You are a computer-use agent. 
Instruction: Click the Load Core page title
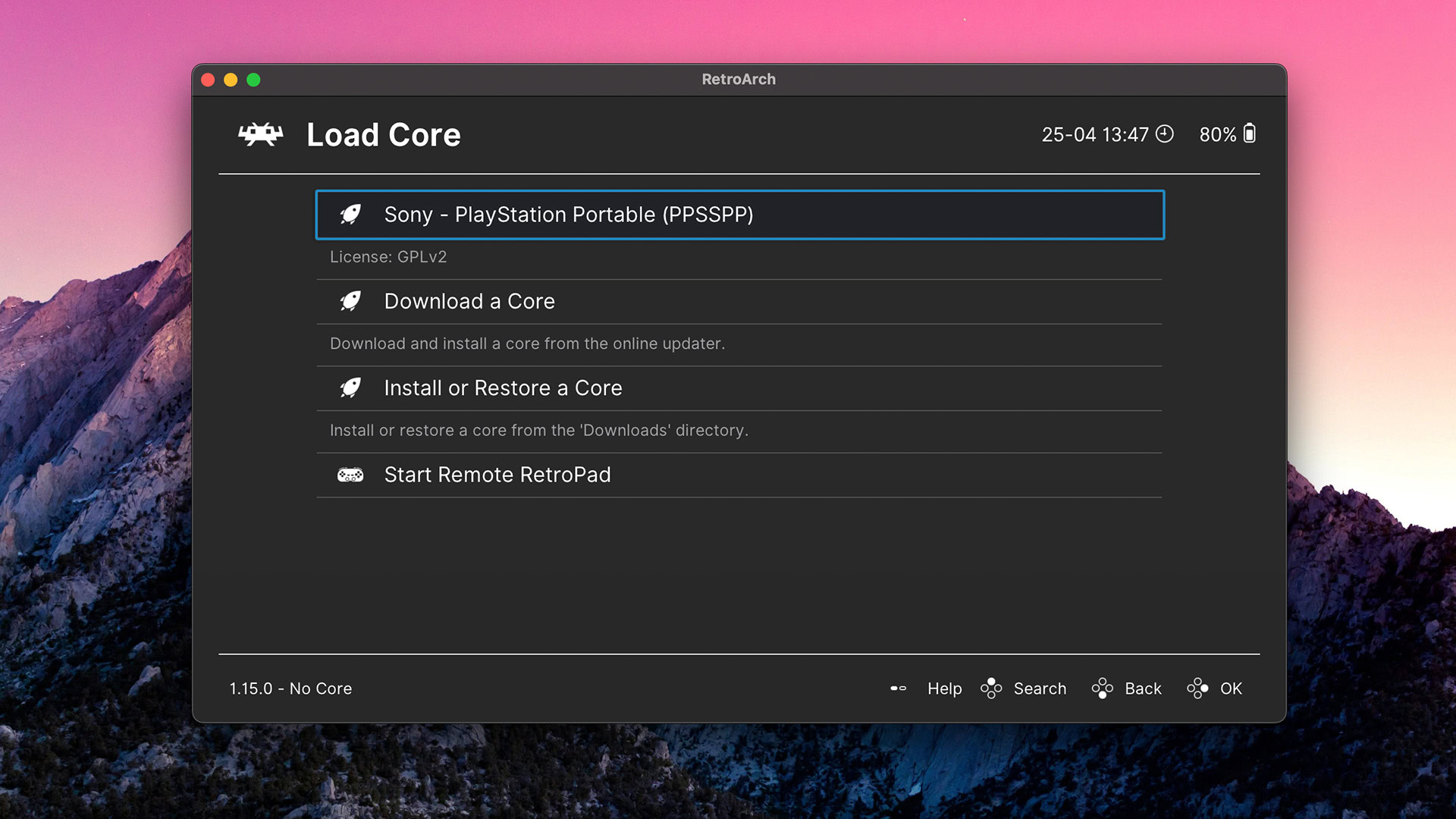384,135
